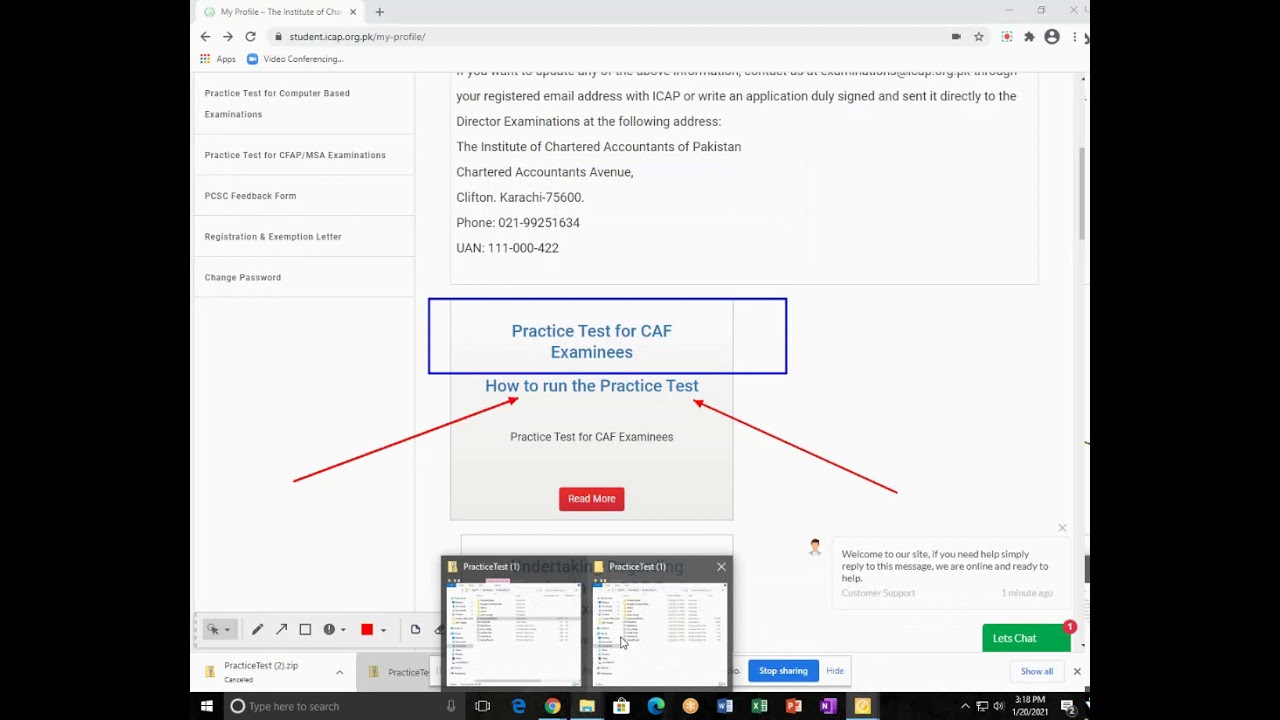Expand the annotation color dropdown arrow
This screenshot has height=720, width=1280.
383,630
